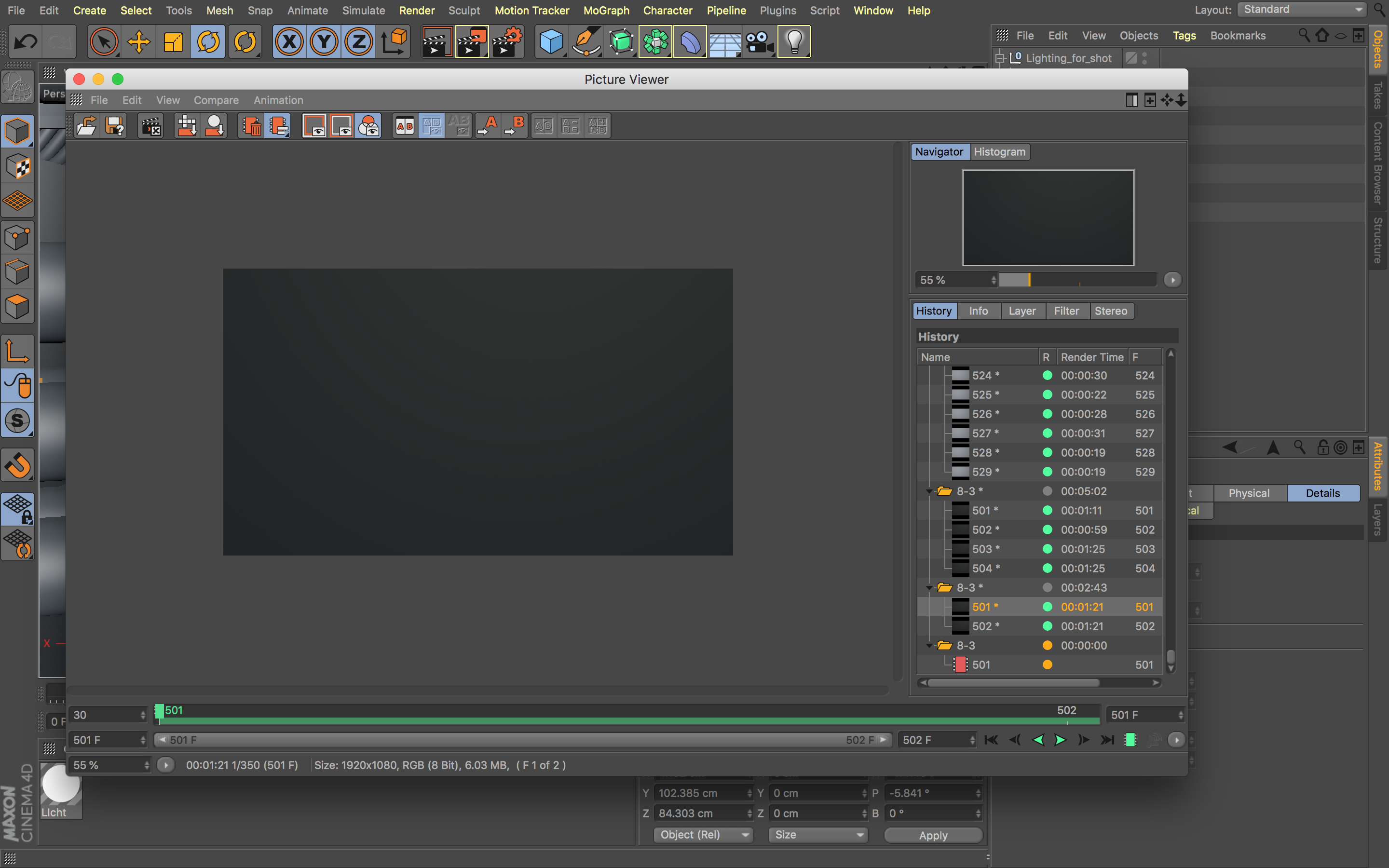1389x868 pixels.
Task: Open the MoGraph menu
Action: pyautogui.click(x=606, y=10)
